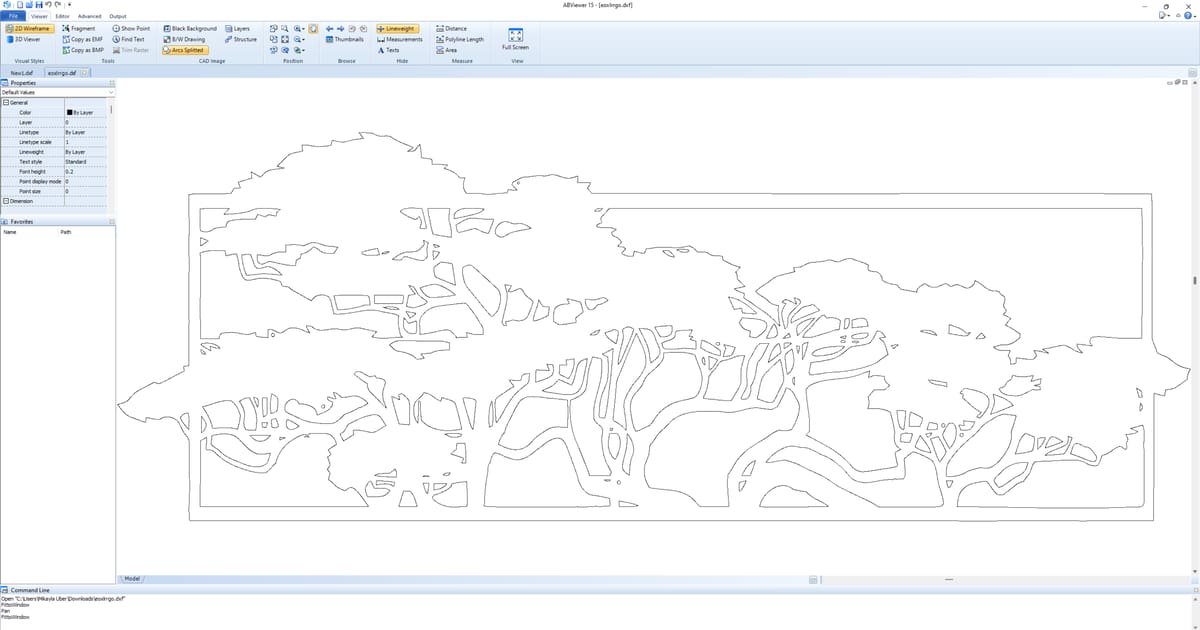Open the zoom-in dropdown arrow
The height and width of the screenshot is (630, 1200).
tap(303, 29)
